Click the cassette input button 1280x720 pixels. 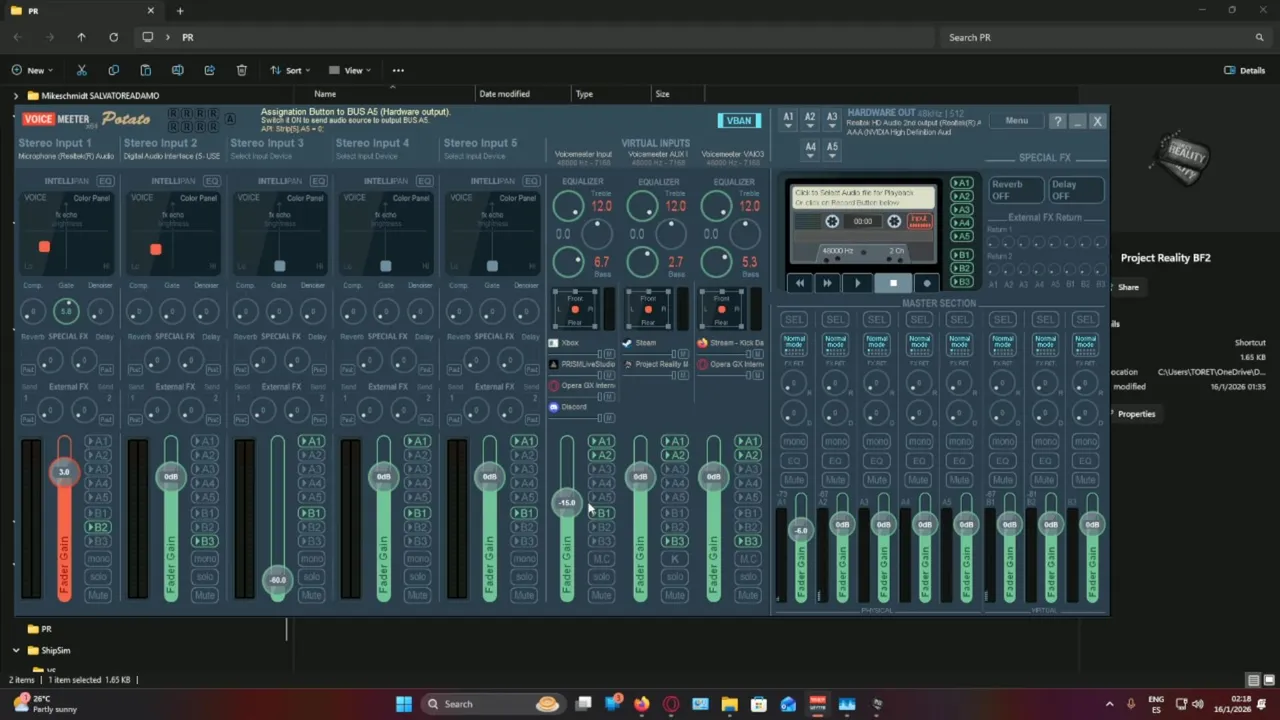[x=919, y=221]
